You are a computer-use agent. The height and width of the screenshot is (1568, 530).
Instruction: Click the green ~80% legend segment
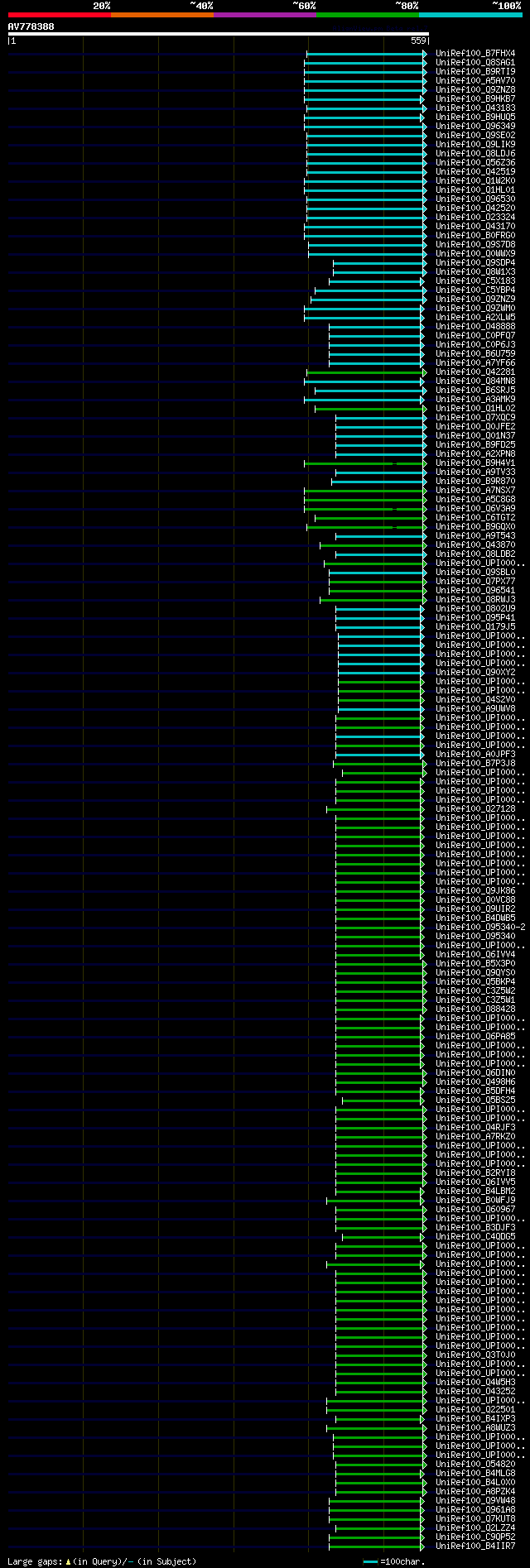(x=368, y=15)
